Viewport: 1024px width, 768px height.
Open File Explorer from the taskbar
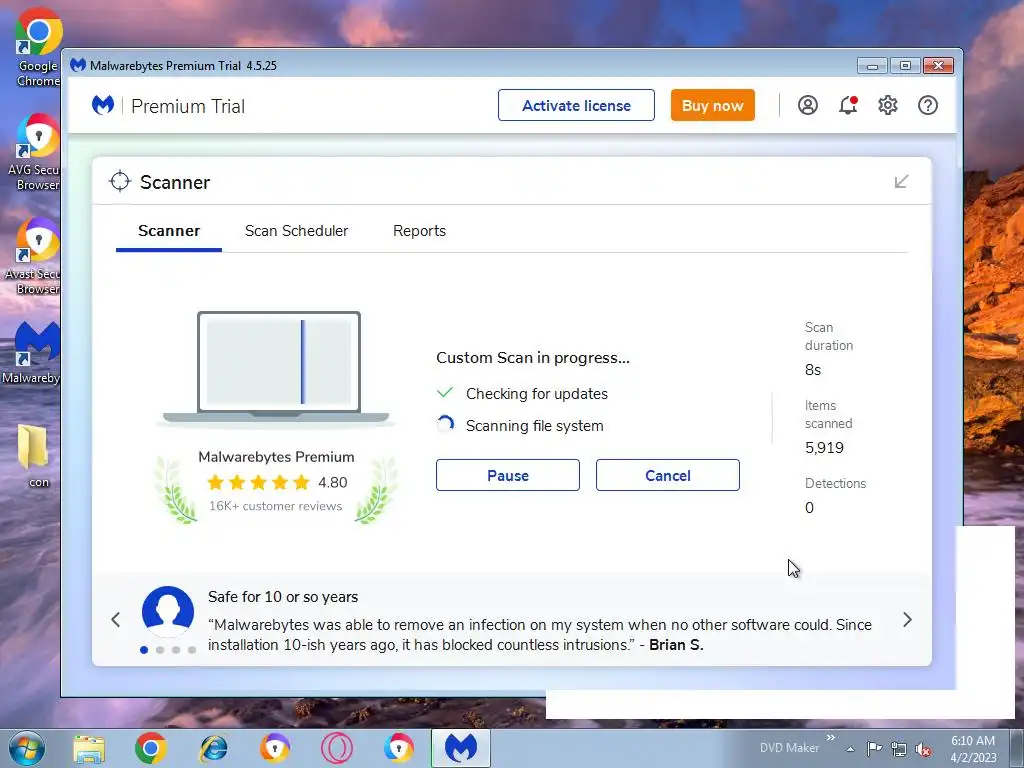point(89,749)
